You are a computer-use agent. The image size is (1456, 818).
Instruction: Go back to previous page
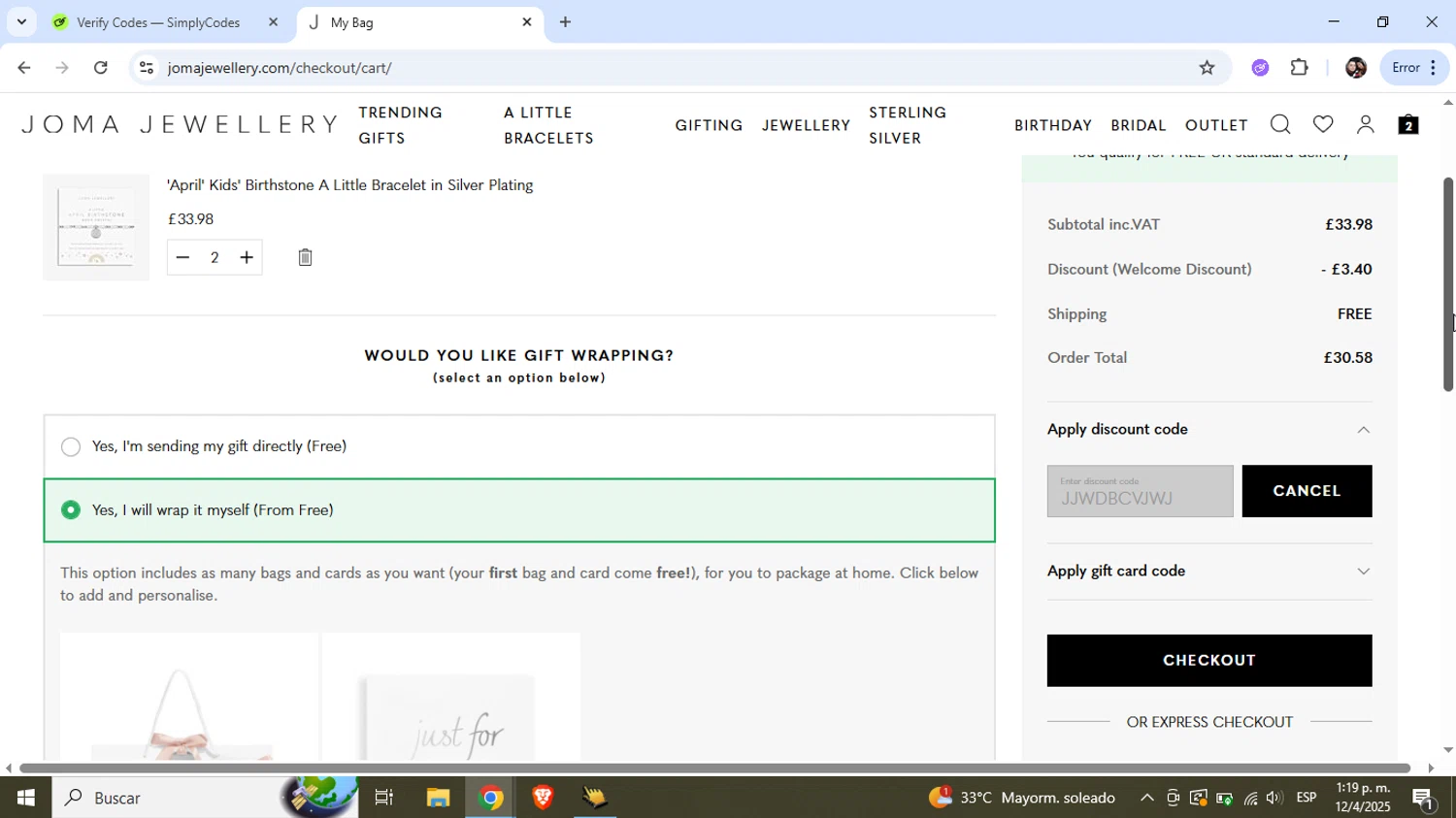pos(23,68)
